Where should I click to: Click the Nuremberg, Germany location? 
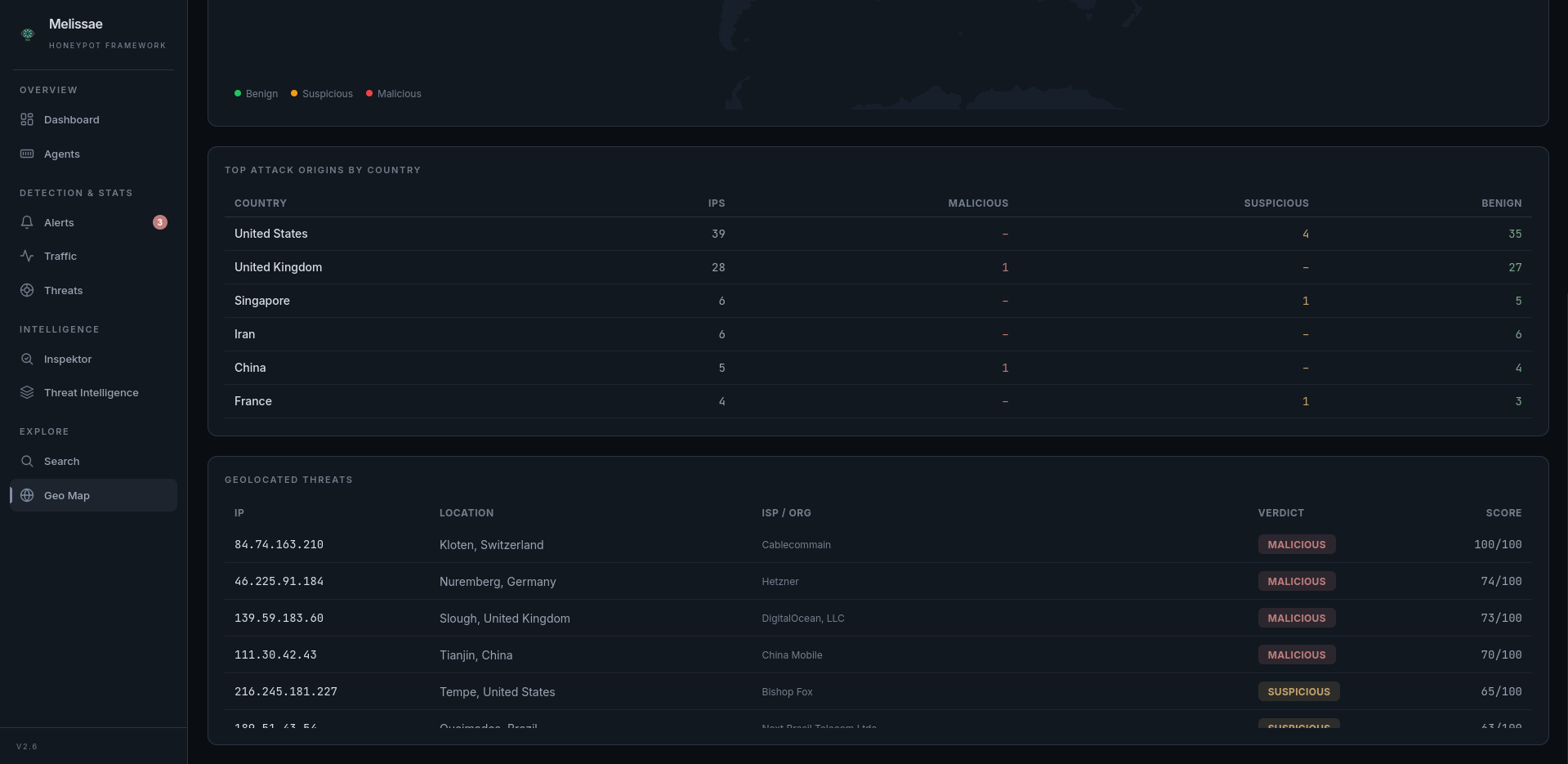[498, 582]
